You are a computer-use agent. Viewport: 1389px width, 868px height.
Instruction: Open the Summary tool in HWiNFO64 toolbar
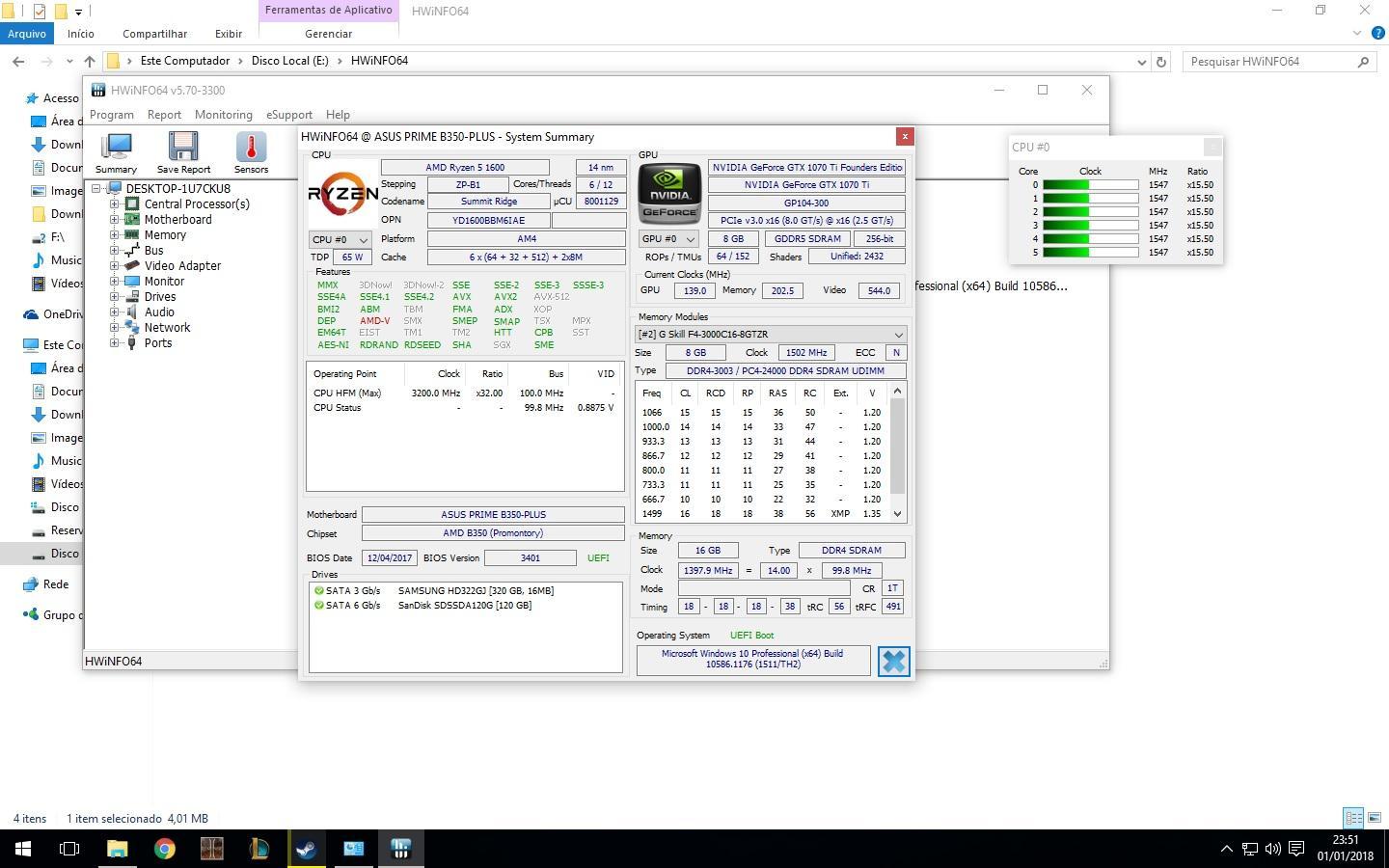(116, 152)
